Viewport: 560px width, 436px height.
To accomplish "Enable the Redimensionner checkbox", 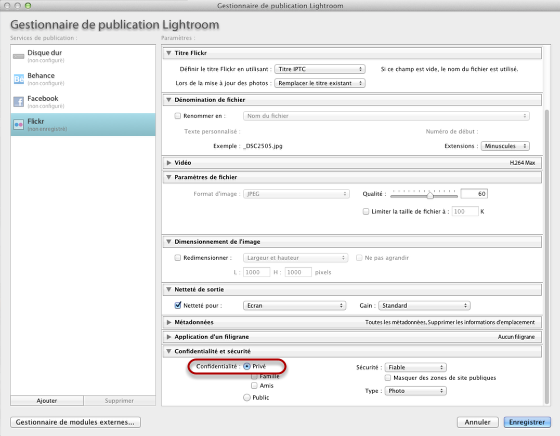I will 178,257.
